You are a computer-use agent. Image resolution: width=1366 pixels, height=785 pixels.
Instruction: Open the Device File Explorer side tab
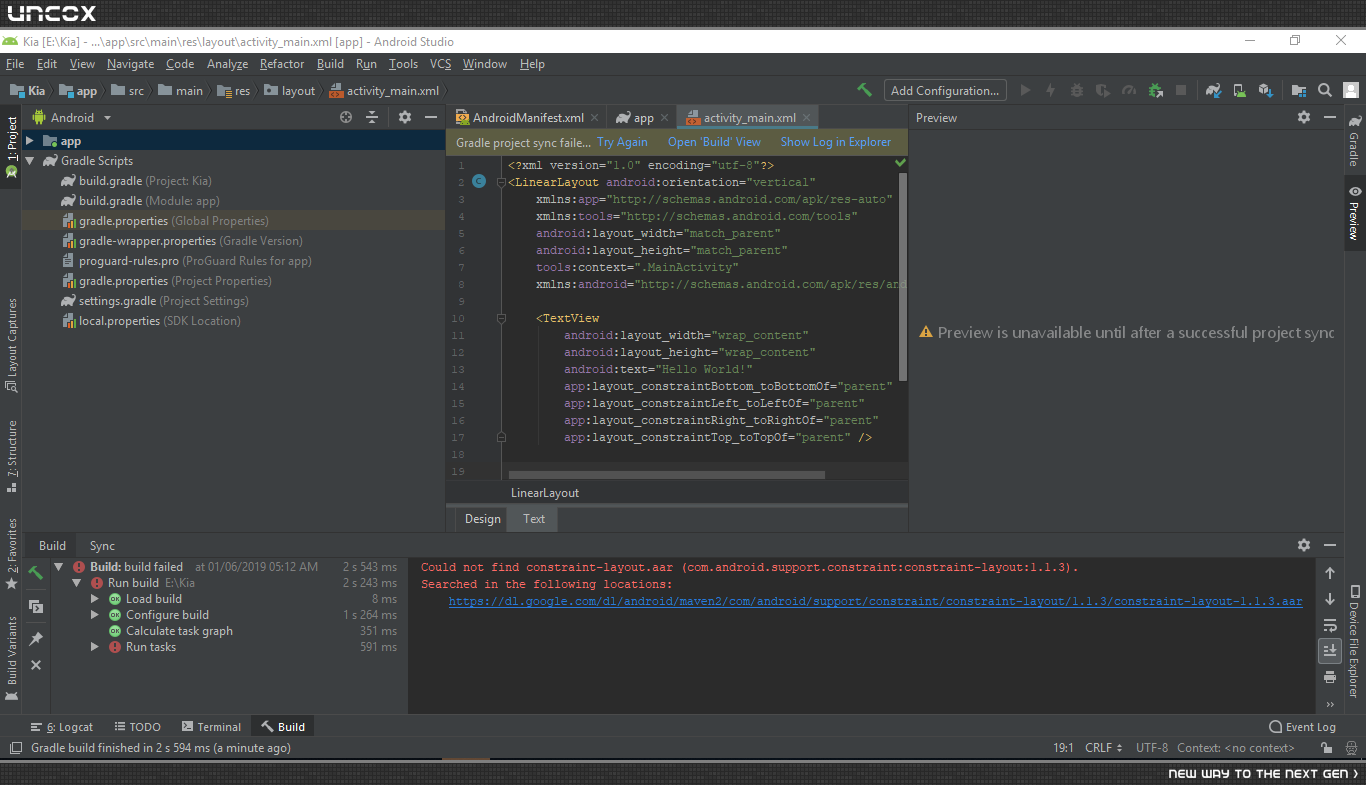coord(1354,641)
